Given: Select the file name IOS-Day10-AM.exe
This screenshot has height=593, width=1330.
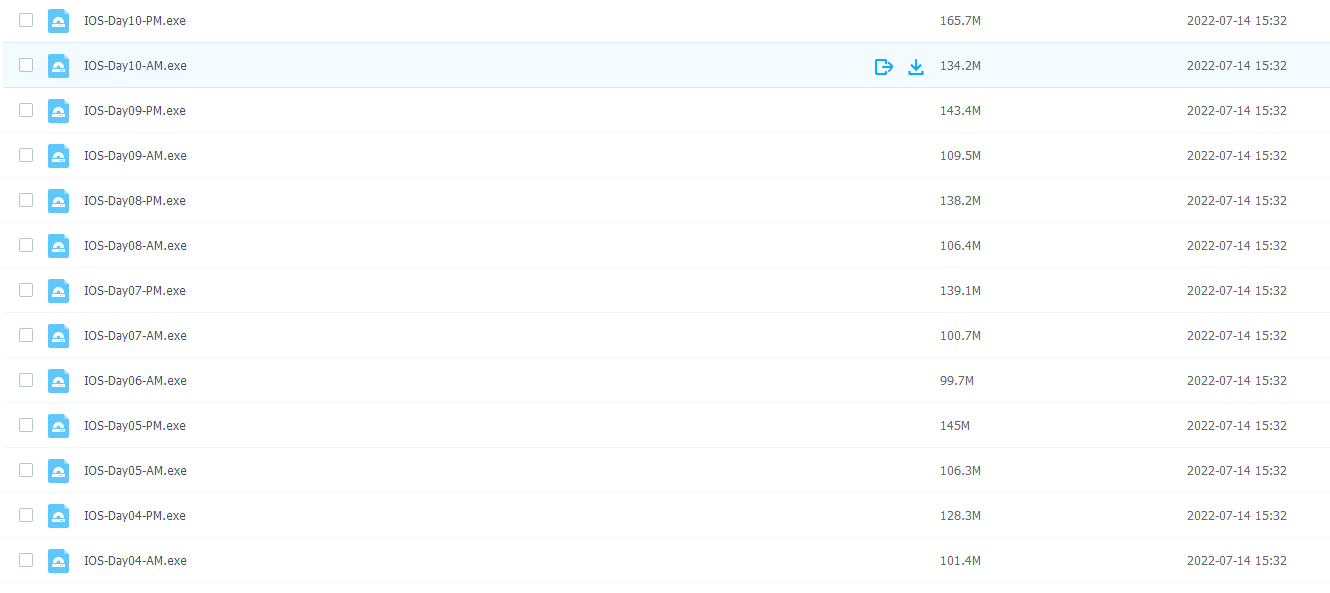Looking at the screenshot, I should (x=135, y=65).
